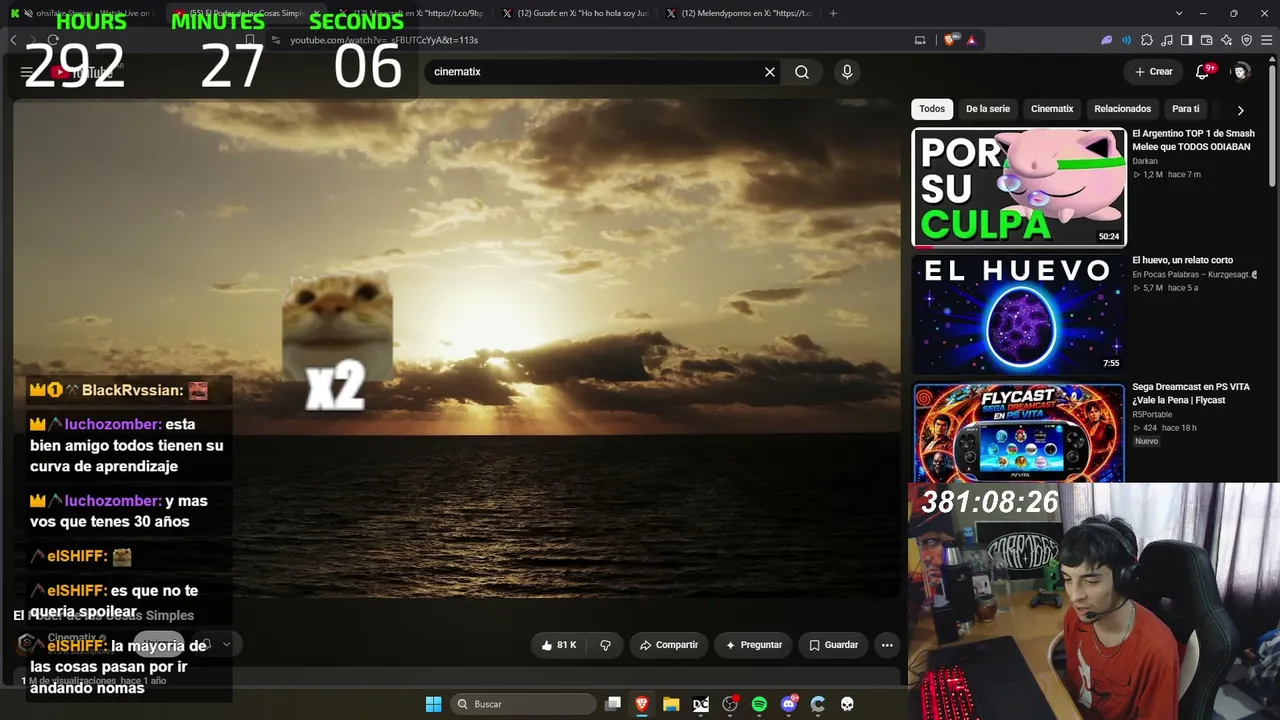Open the Brave Wallet icon
1280x720 pixels.
[x=1206, y=40]
